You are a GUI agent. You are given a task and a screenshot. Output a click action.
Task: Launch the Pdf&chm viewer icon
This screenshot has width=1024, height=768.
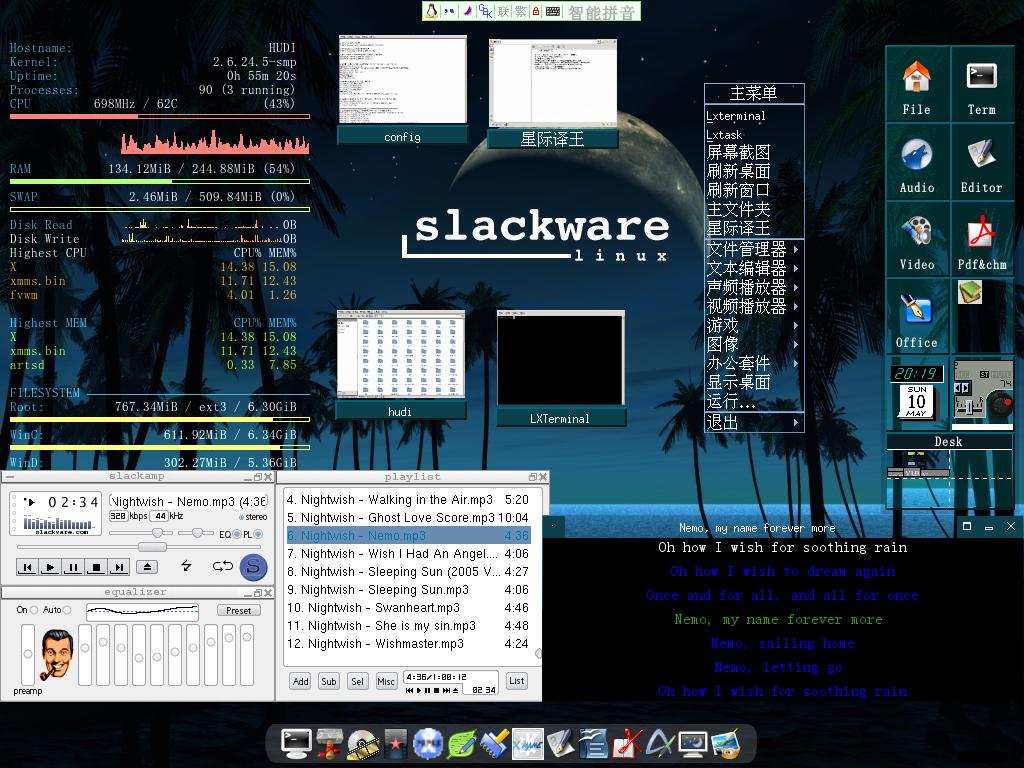click(981, 232)
